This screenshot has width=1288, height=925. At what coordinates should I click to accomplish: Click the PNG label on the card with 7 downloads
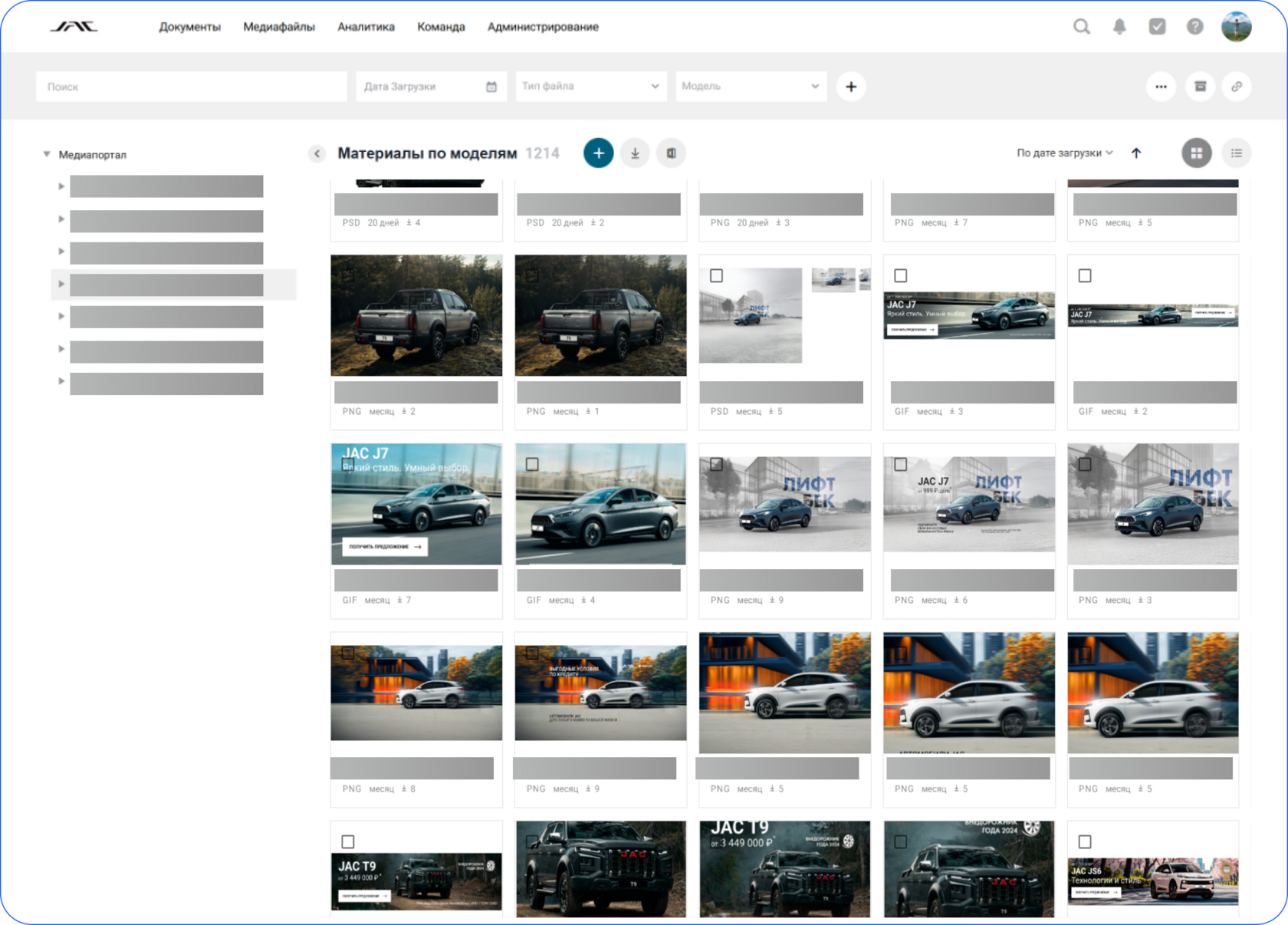point(904,223)
